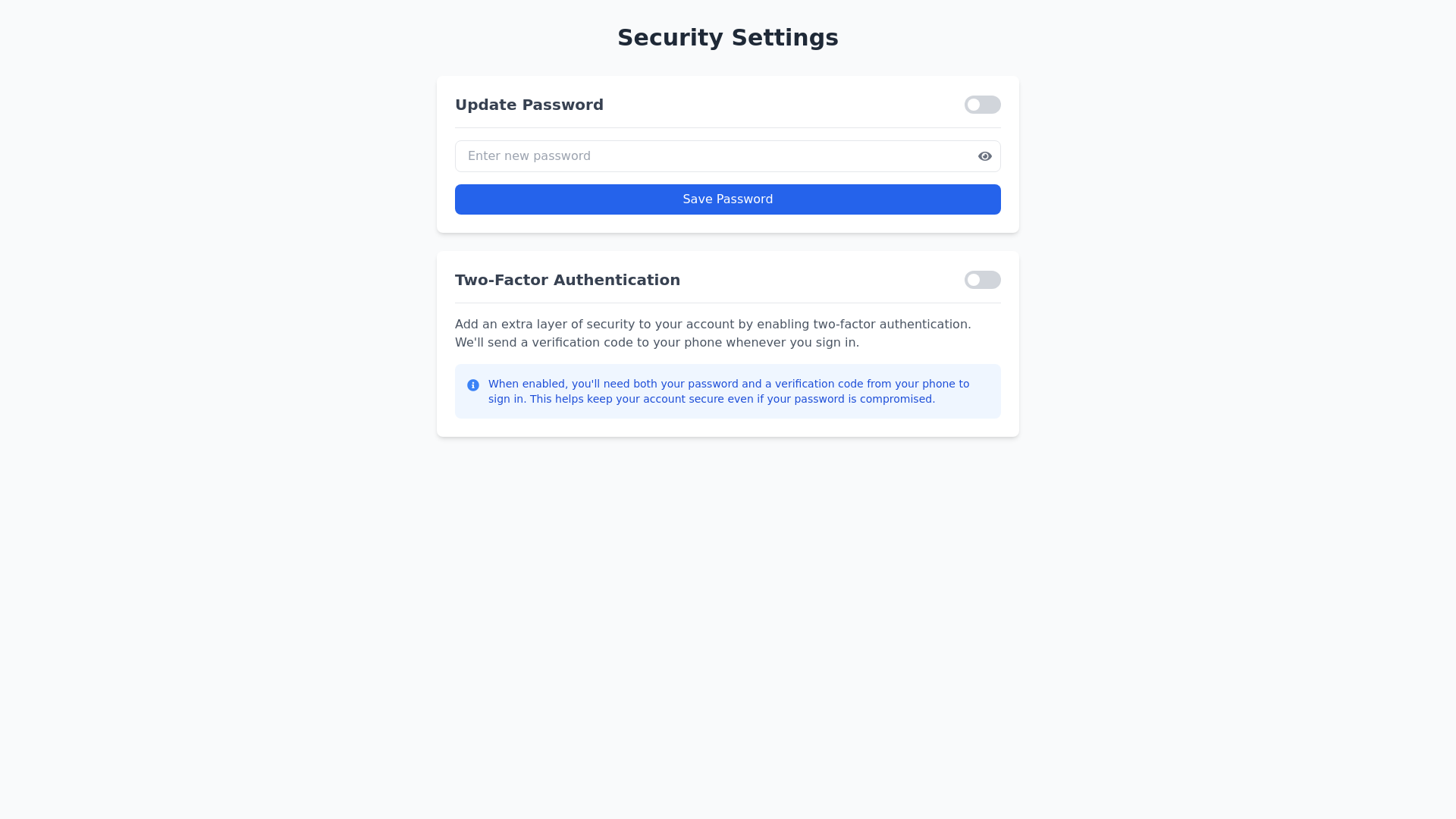
Task: Click the word "compromised" in the blue notice
Action: tap(899, 400)
